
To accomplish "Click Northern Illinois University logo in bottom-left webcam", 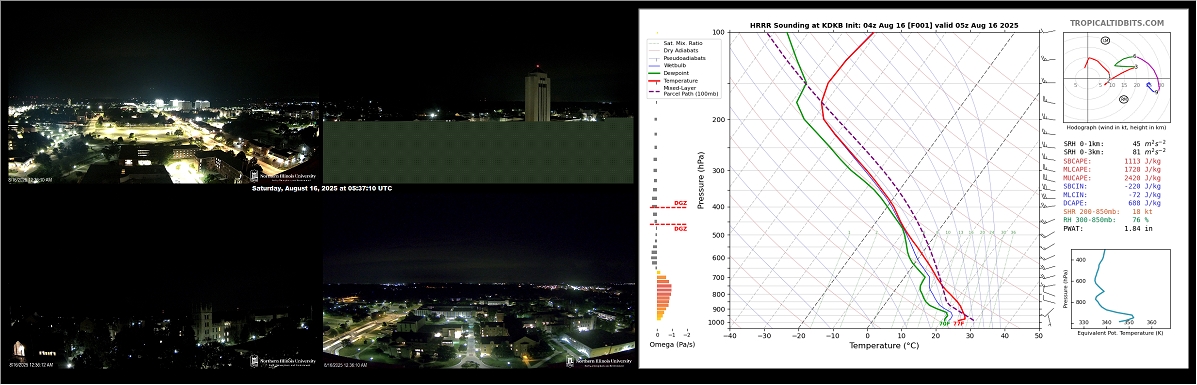I will [x=283, y=361].
